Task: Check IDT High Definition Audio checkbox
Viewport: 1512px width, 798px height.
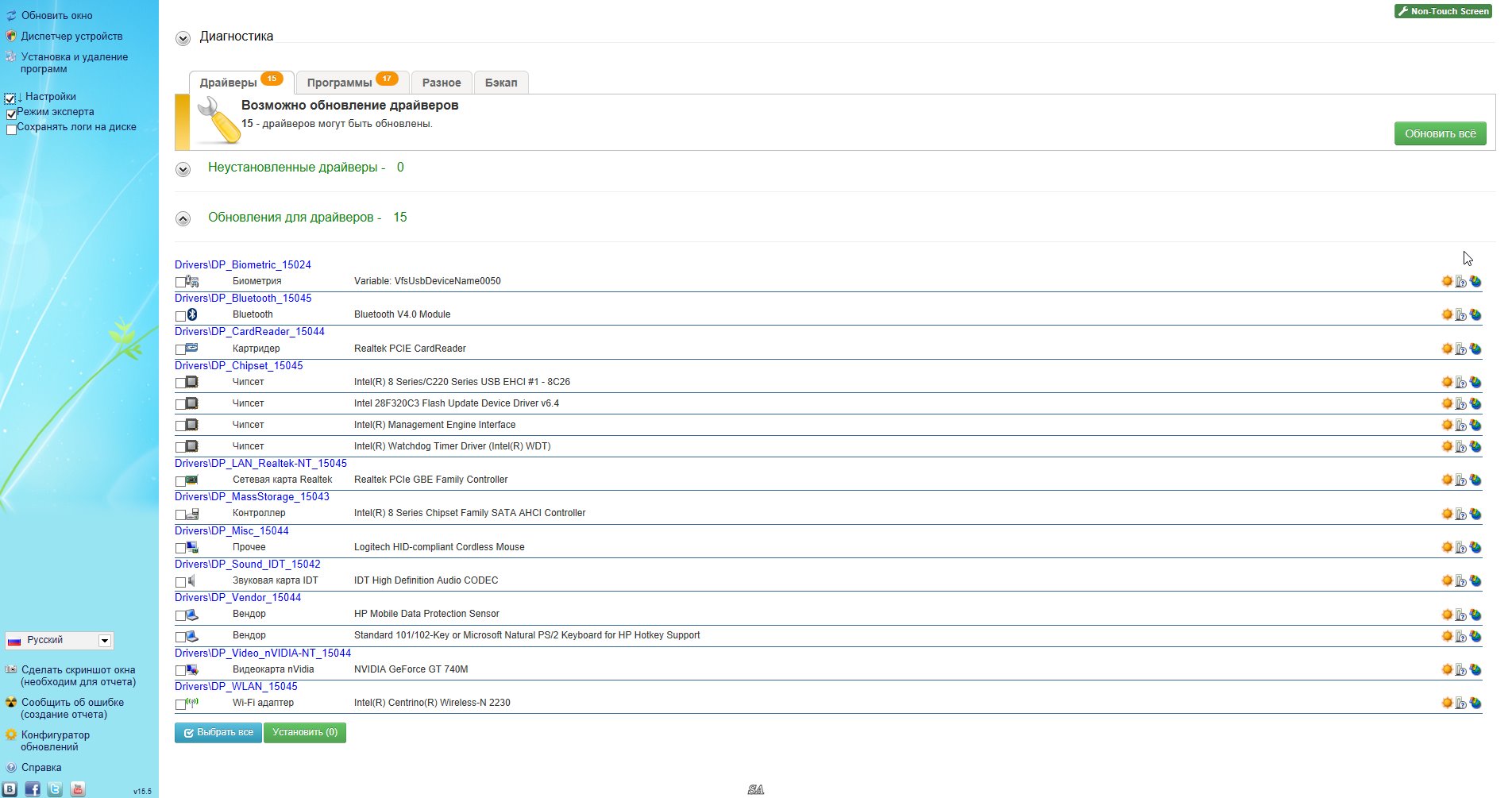Action: [180, 582]
